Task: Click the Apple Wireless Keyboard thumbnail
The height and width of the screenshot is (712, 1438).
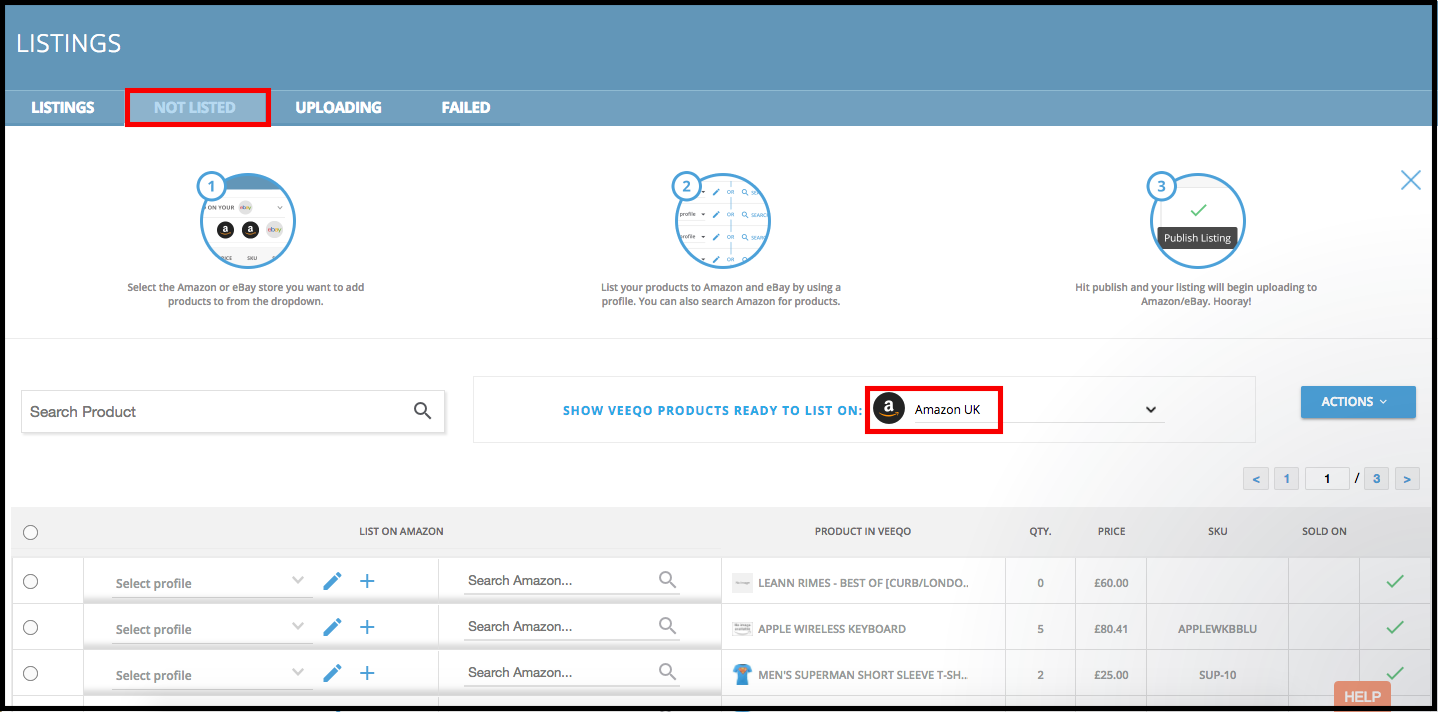Action: pos(741,628)
